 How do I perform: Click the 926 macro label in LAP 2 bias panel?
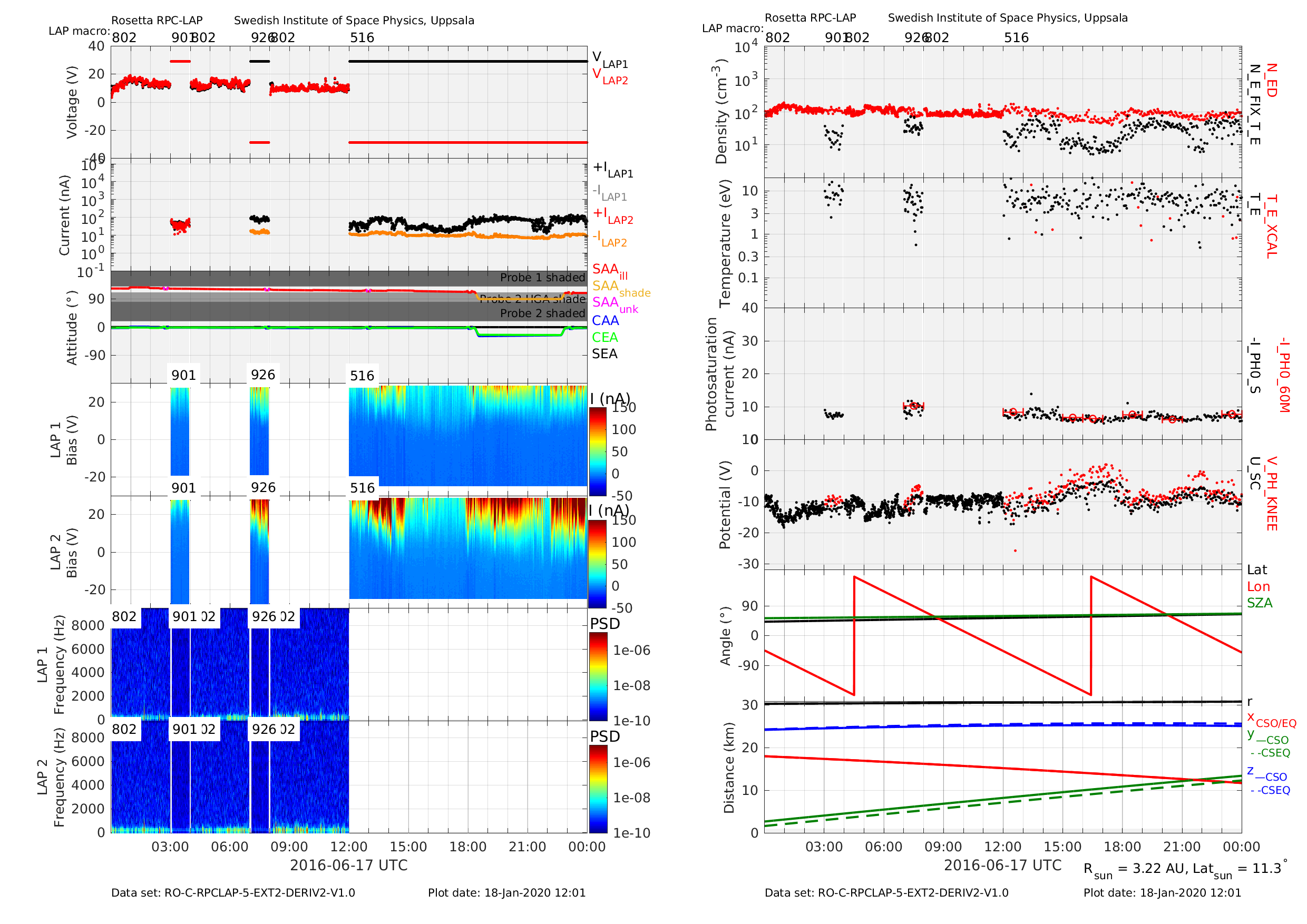click(263, 488)
